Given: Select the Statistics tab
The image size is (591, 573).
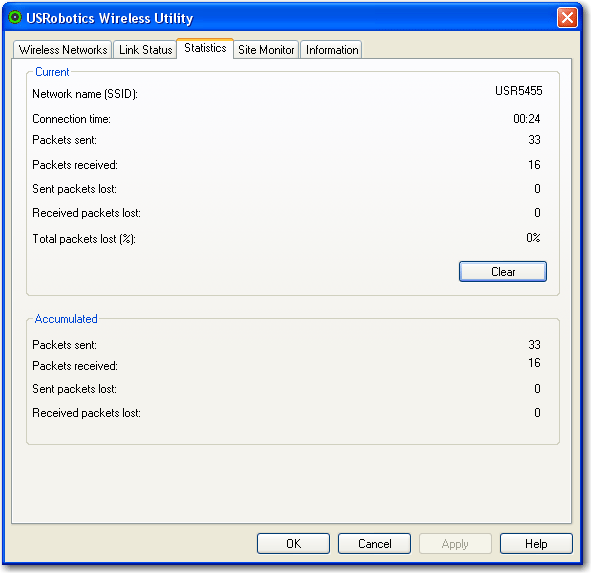Looking at the screenshot, I should [x=205, y=48].
